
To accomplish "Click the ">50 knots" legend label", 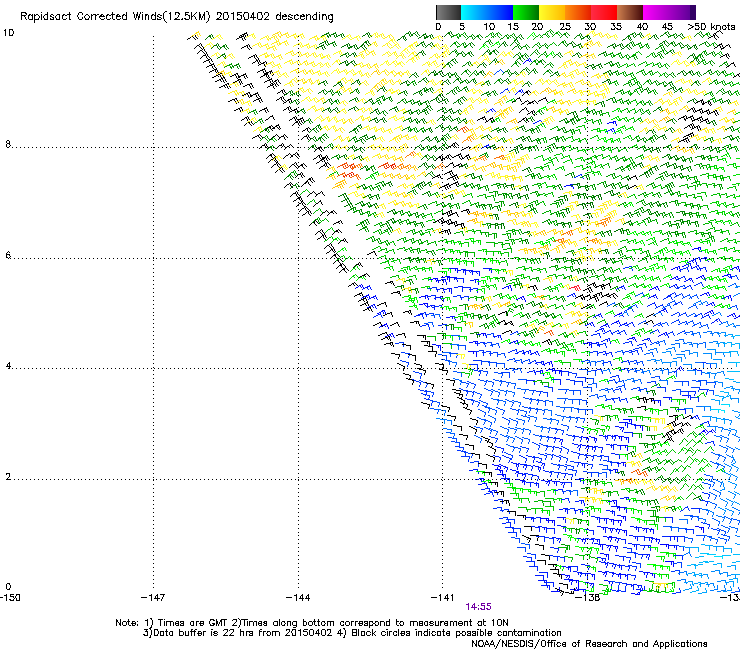I will click(x=711, y=27).
